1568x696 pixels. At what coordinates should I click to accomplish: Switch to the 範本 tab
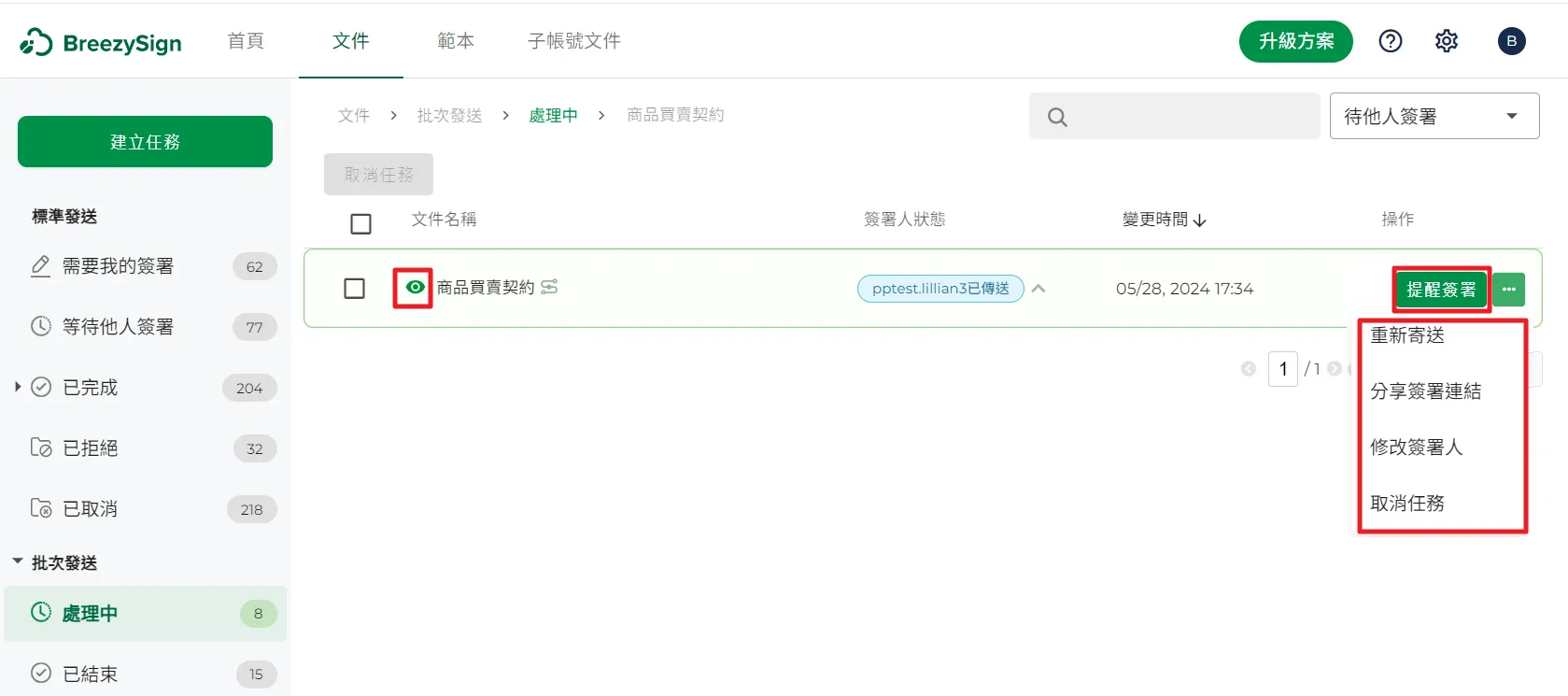pos(456,41)
